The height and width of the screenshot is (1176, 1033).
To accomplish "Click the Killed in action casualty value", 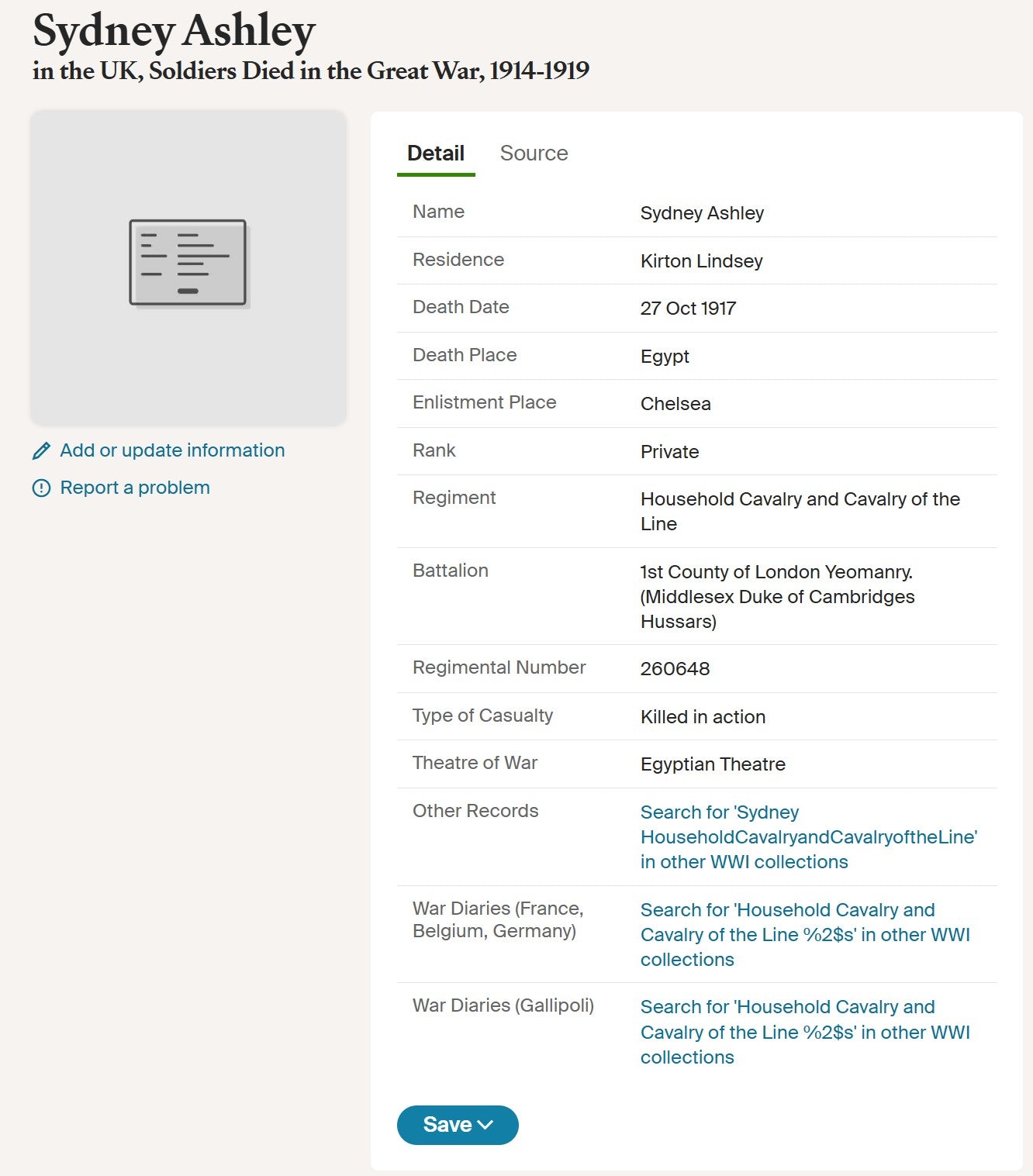I will [703, 717].
